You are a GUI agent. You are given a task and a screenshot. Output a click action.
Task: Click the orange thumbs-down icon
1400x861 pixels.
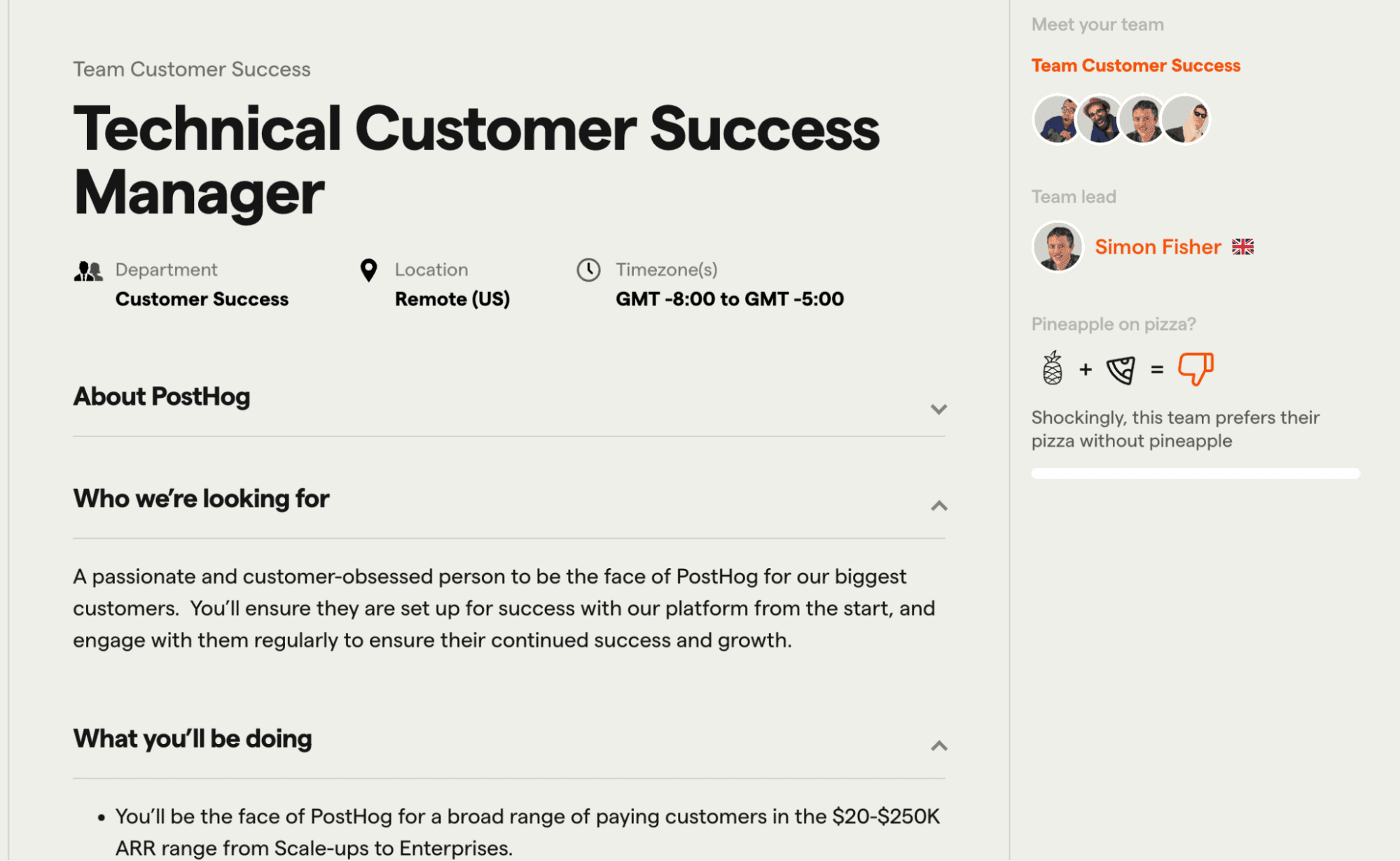[1195, 368]
